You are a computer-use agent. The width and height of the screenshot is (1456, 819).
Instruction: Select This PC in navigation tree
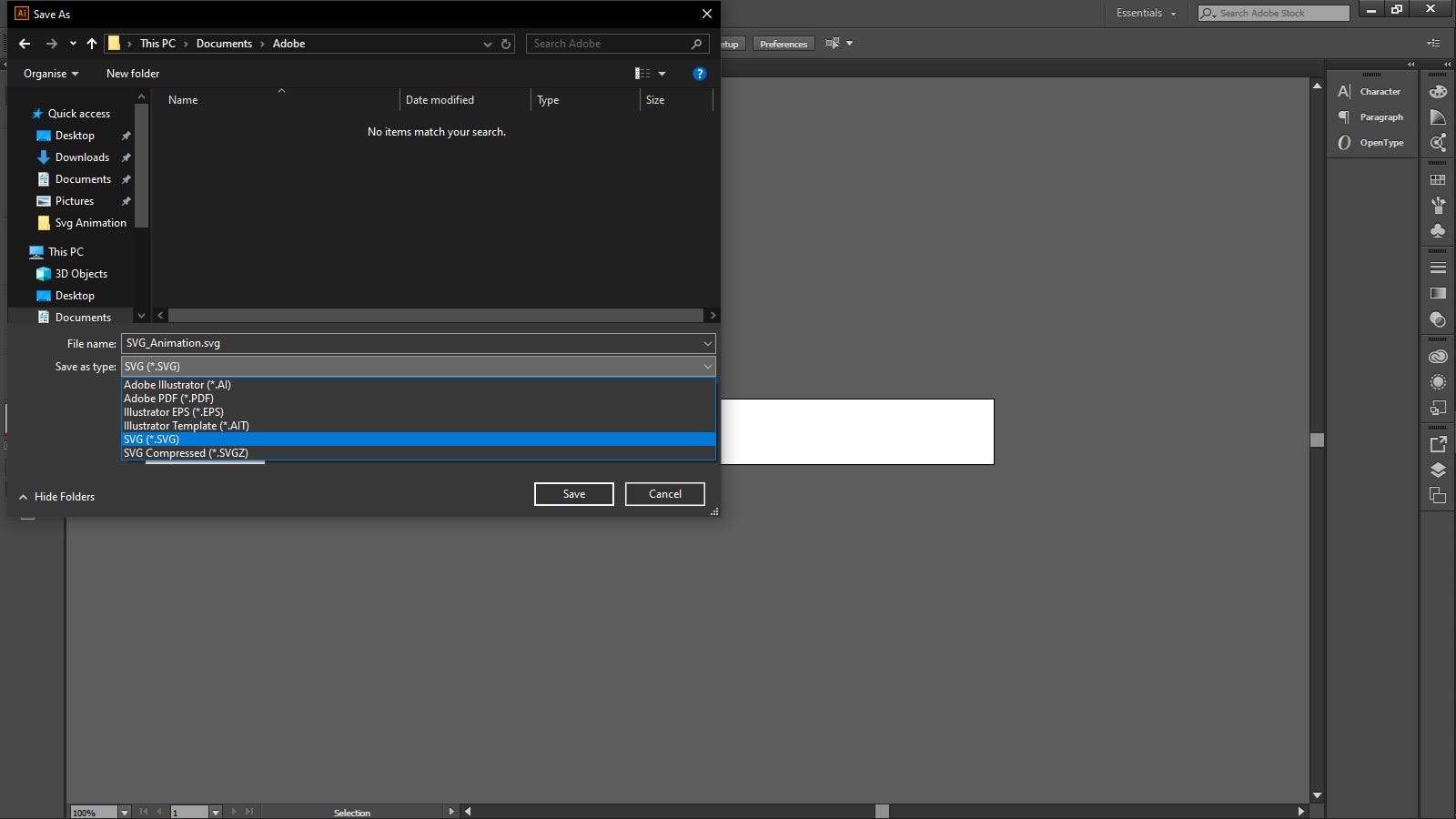[56, 252]
